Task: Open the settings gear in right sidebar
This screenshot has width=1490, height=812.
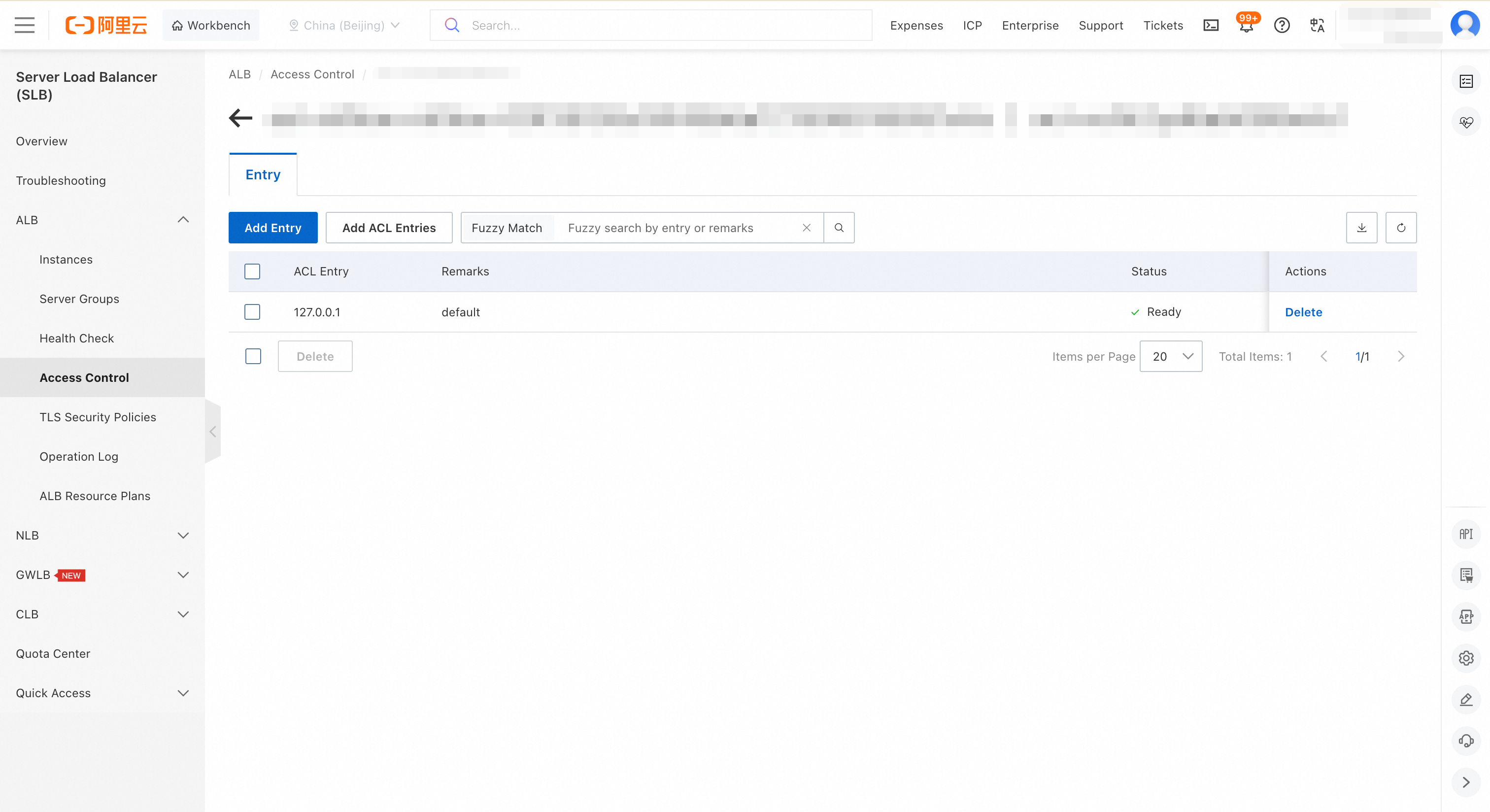Action: coord(1466,658)
